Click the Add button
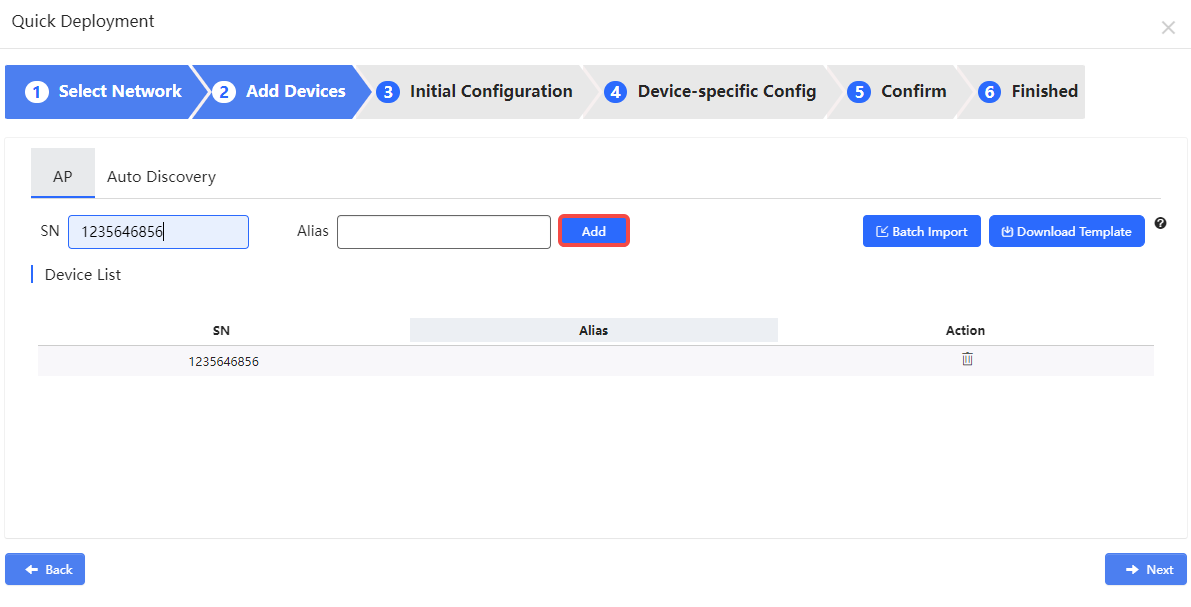Viewport: 1191px width, 607px height. [x=594, y=231]
